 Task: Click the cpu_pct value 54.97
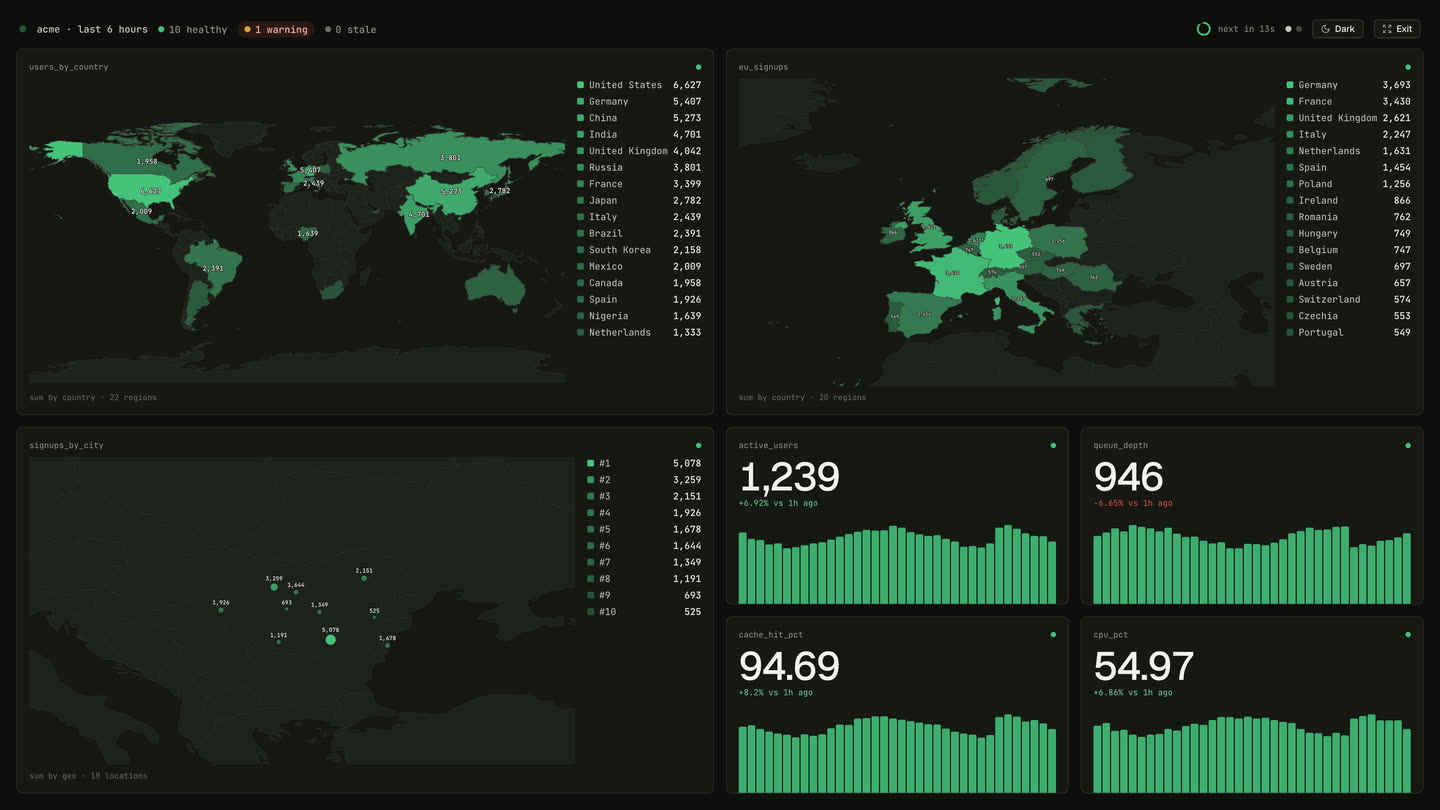point(1144,666)
